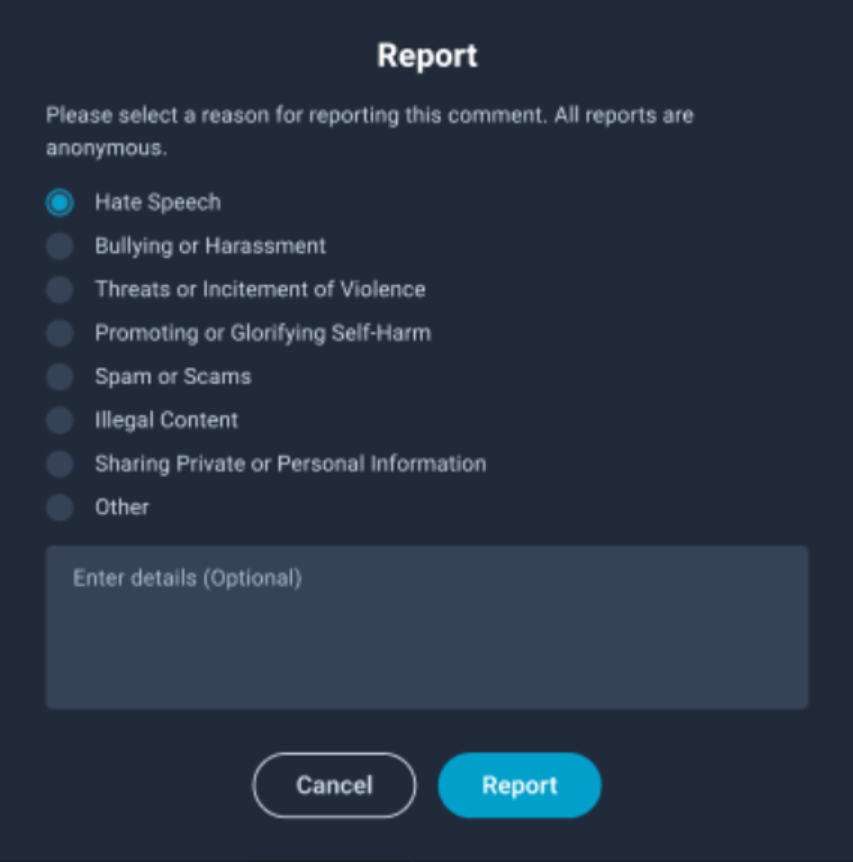The width and height of the screenshot is (853, 862).
Task: Click the Report dialog title
Action: (427, 56)
